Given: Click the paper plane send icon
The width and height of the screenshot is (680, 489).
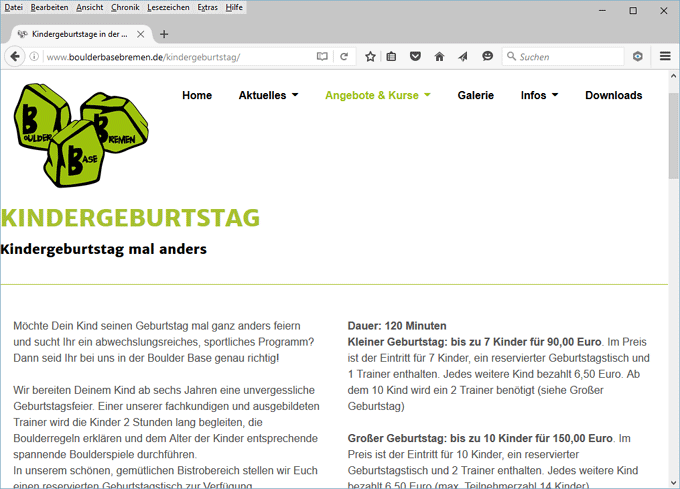Looking at the screenshot, I should coord(463,56).
